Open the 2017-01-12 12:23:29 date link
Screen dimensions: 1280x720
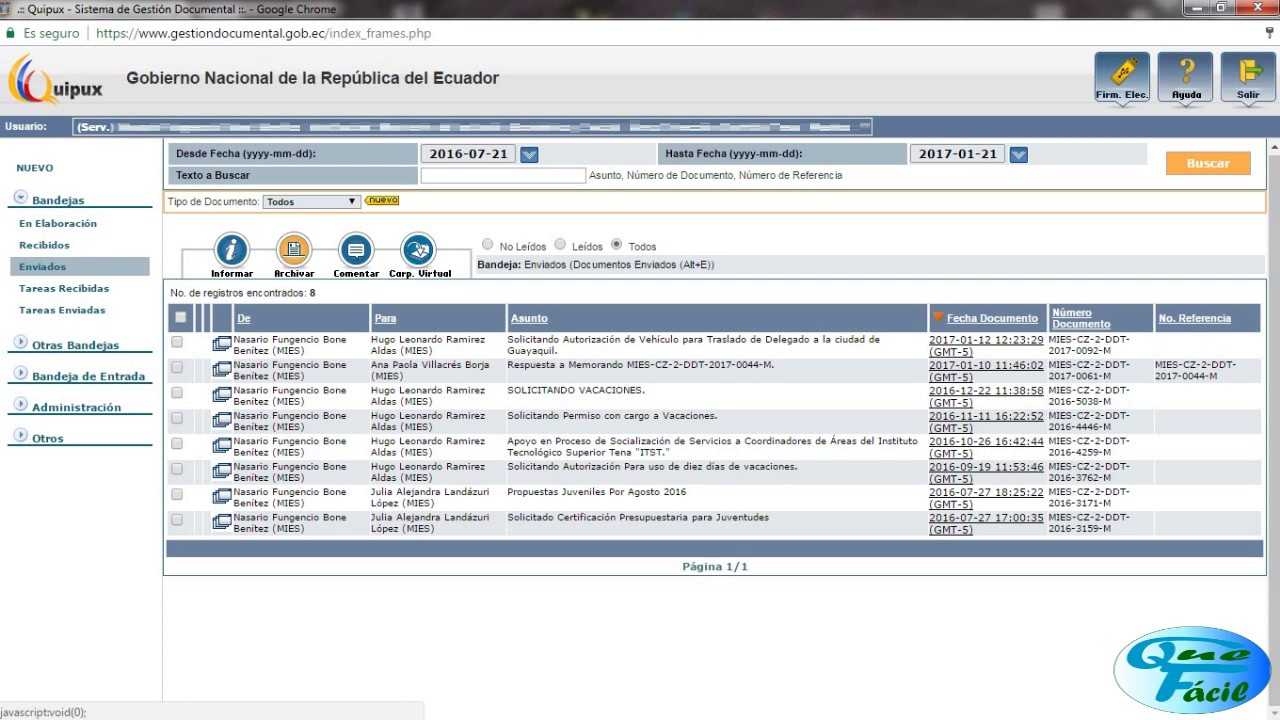[986, 346]
